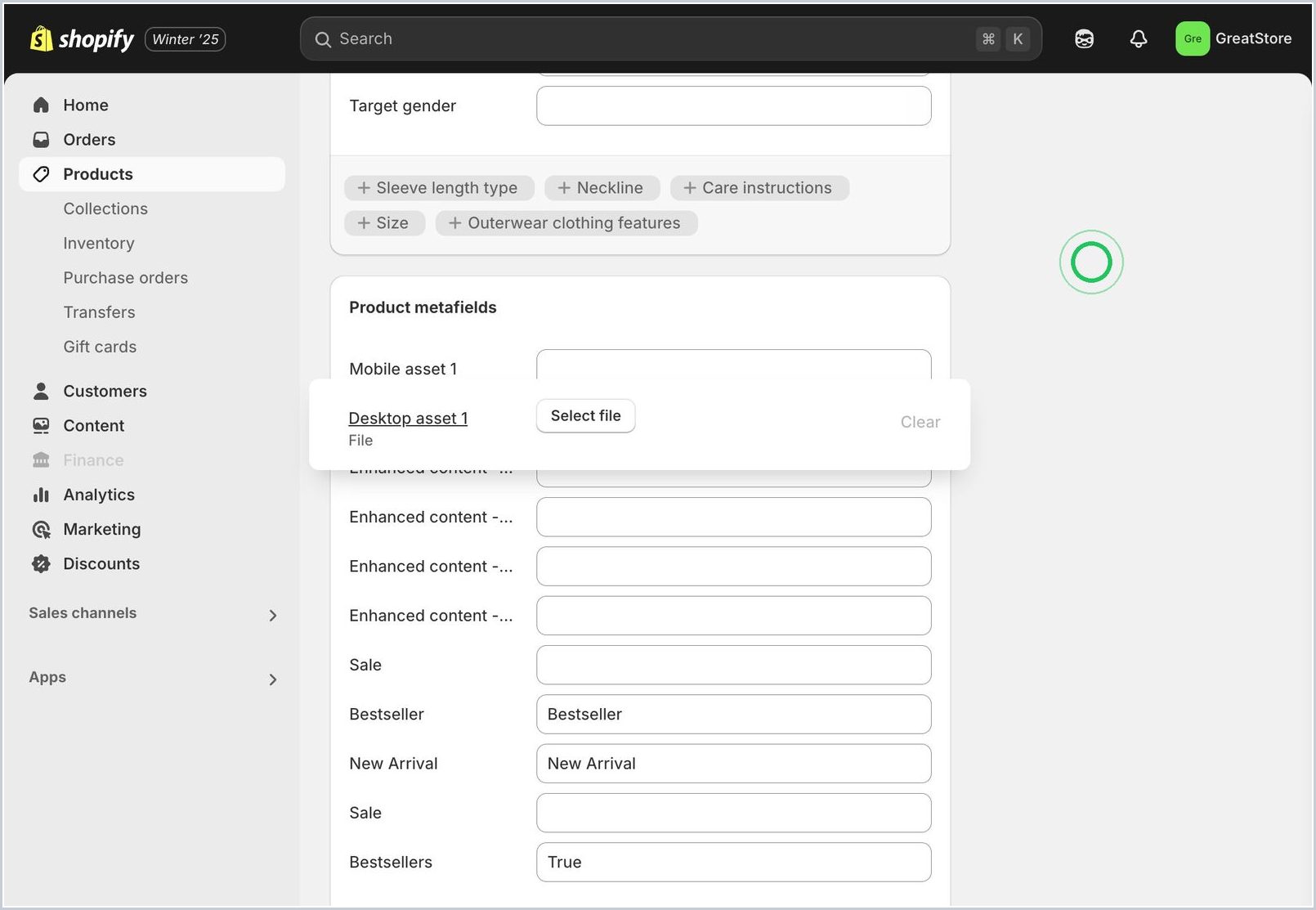Click the Home house icon
Viewport: 1316px width, 910px height.
click(x=41, y=105)
